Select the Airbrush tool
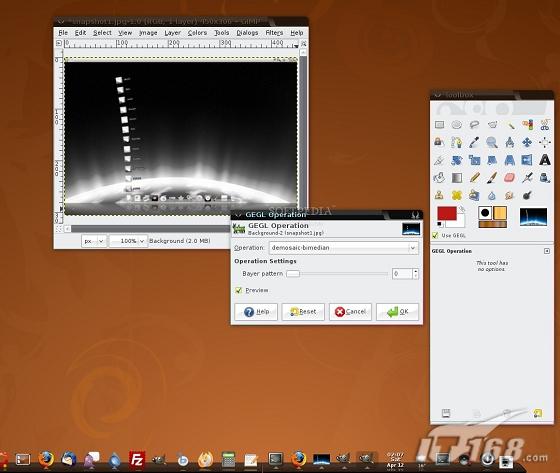560x473 pixels. pyautogui.click(x=527, y=178)
